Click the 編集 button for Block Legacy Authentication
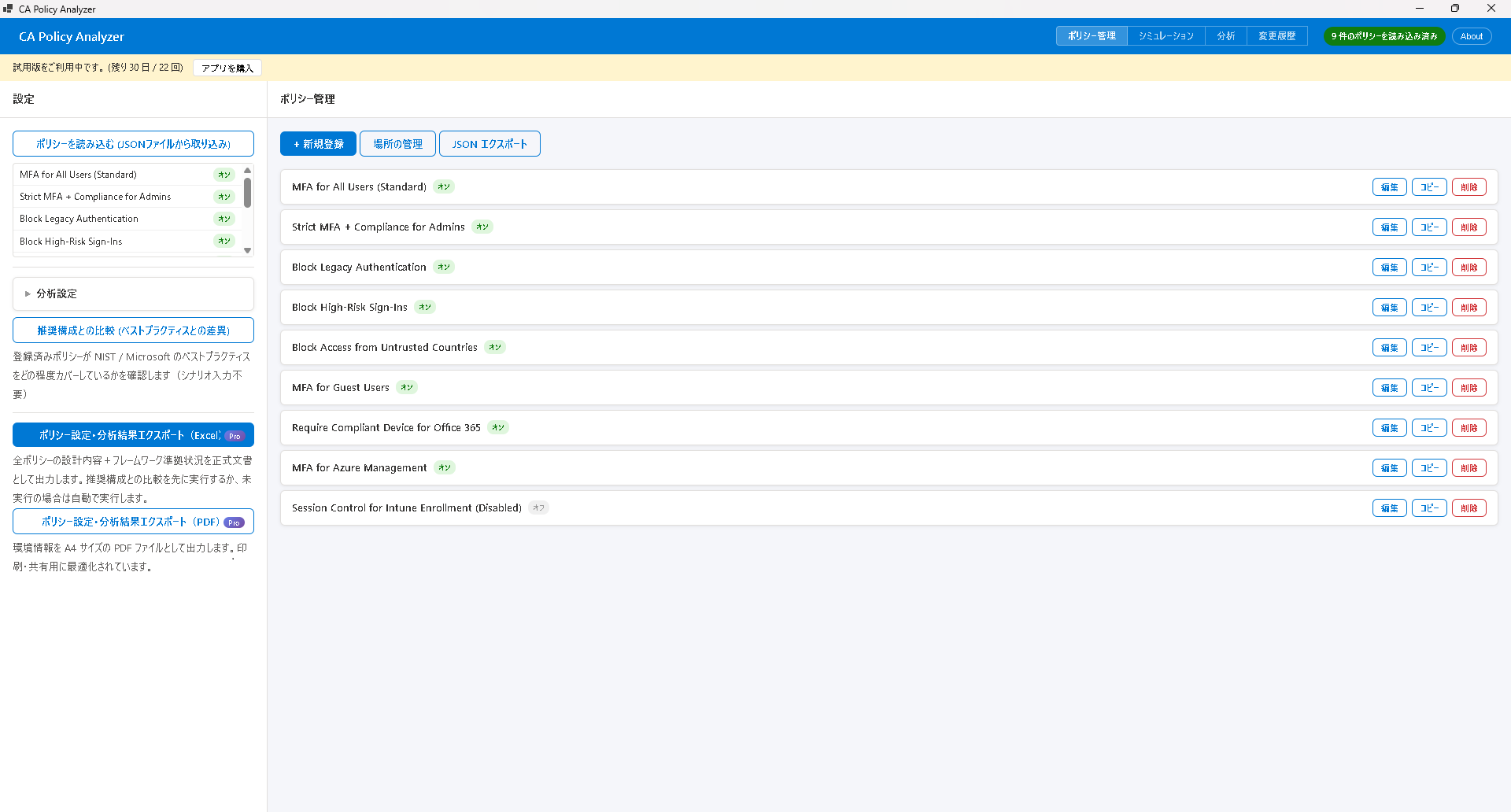This screenshot has height=812, width=1511. pos(1389,268)
